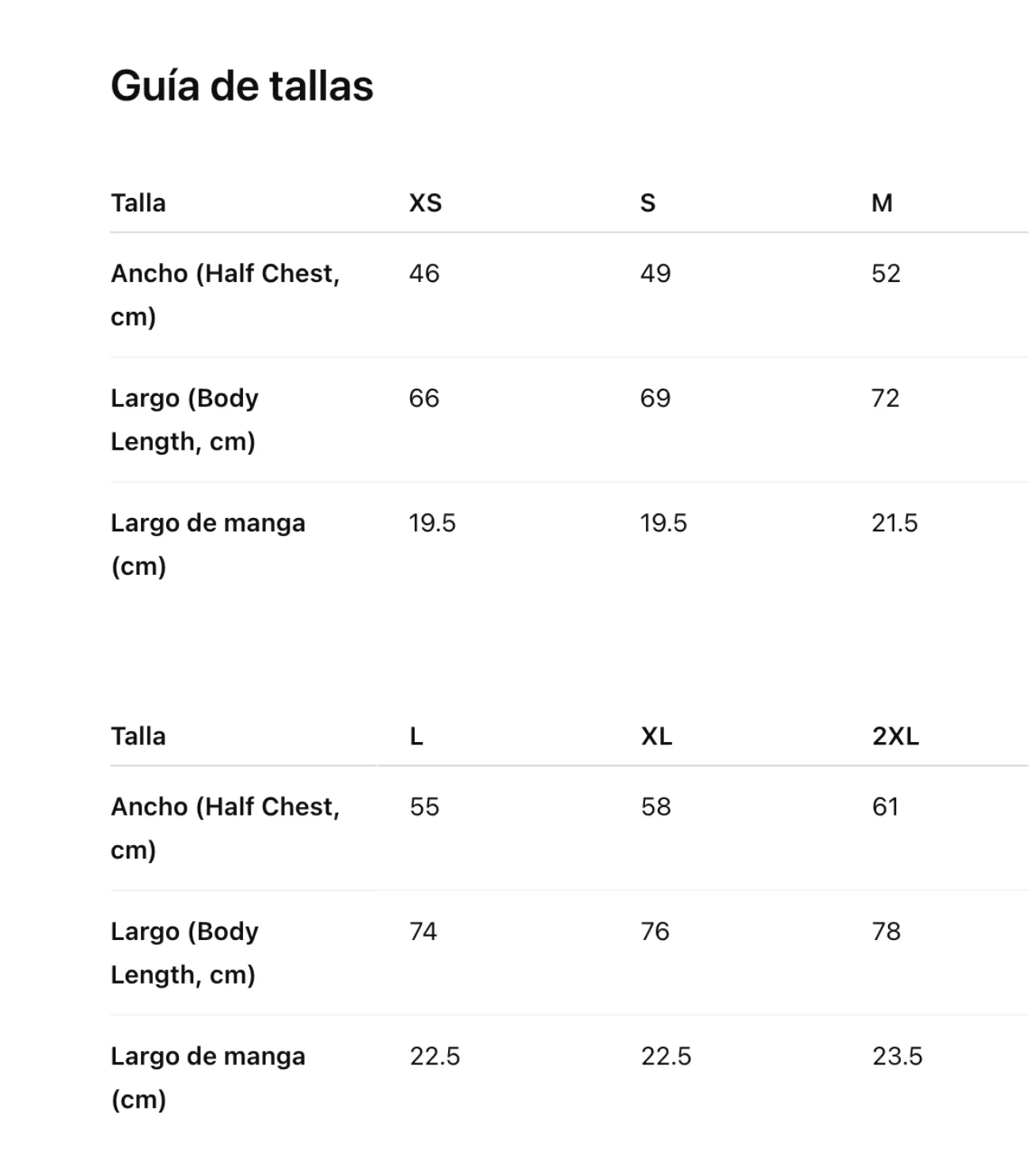1029x1176 pixels.
Task: Click the Guía de tallas heading
Action: click(x=241, y=86)
